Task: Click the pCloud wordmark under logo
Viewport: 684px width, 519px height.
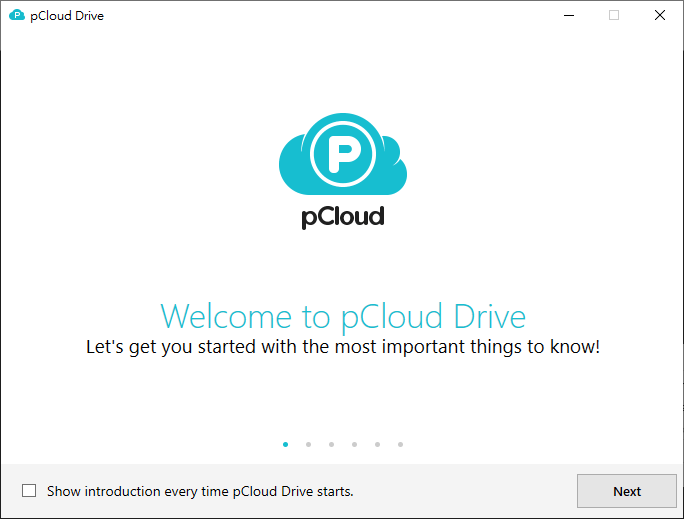Action: click(343, 217)
